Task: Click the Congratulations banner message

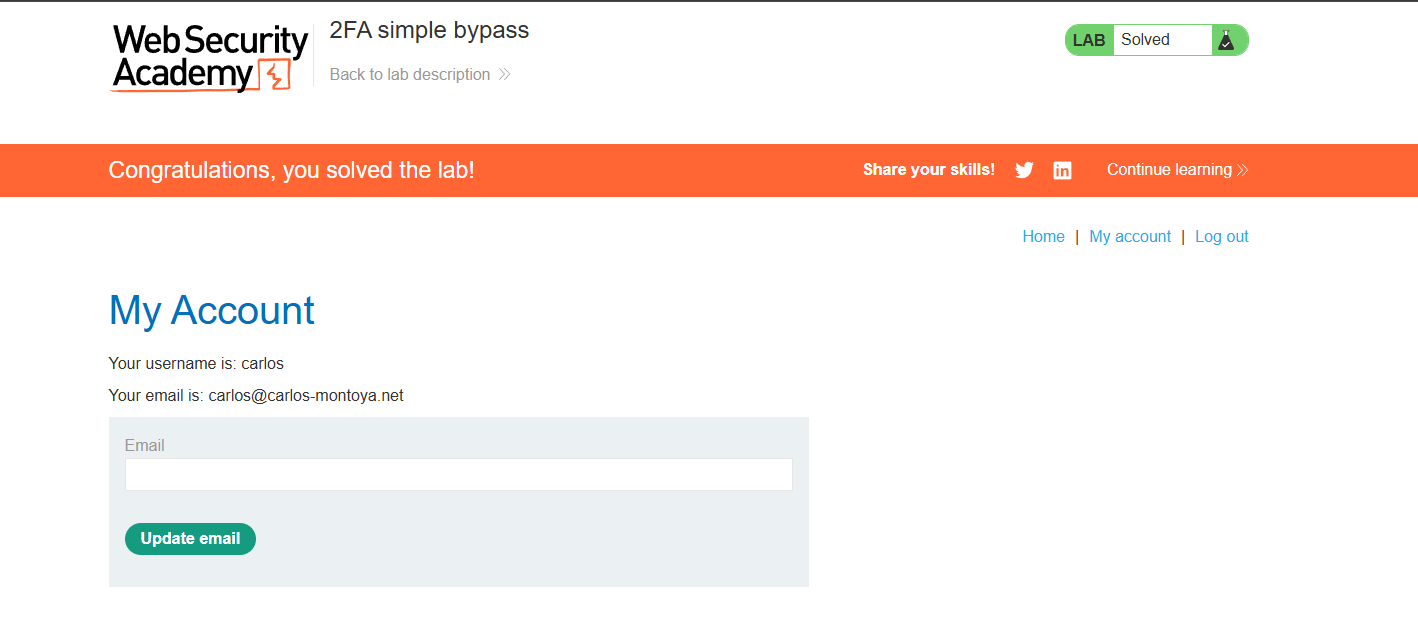Action: 291,170
